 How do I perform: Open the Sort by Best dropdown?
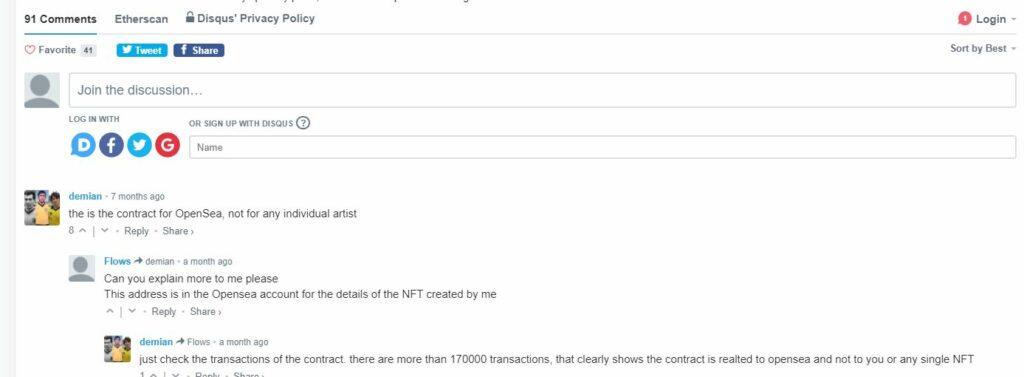(983, 48)
